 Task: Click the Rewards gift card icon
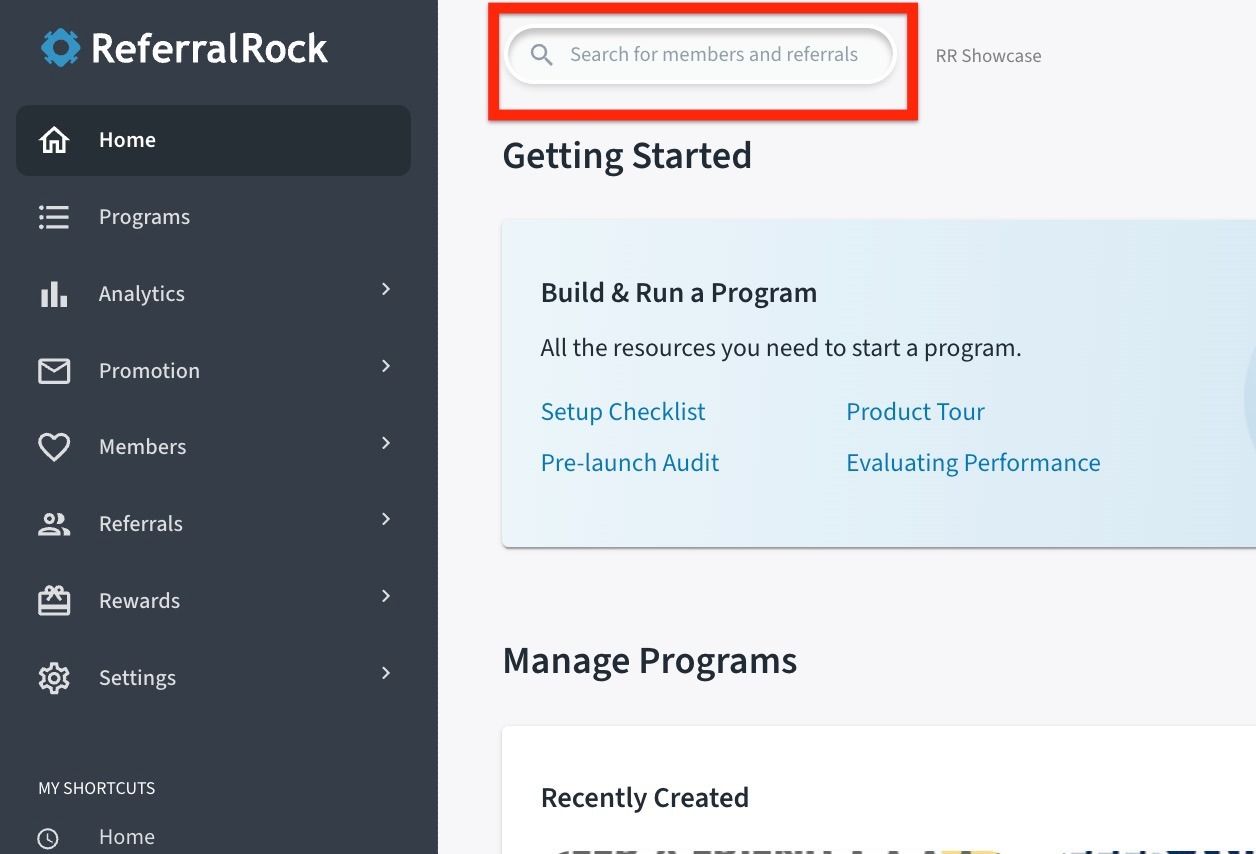[54, 601]
